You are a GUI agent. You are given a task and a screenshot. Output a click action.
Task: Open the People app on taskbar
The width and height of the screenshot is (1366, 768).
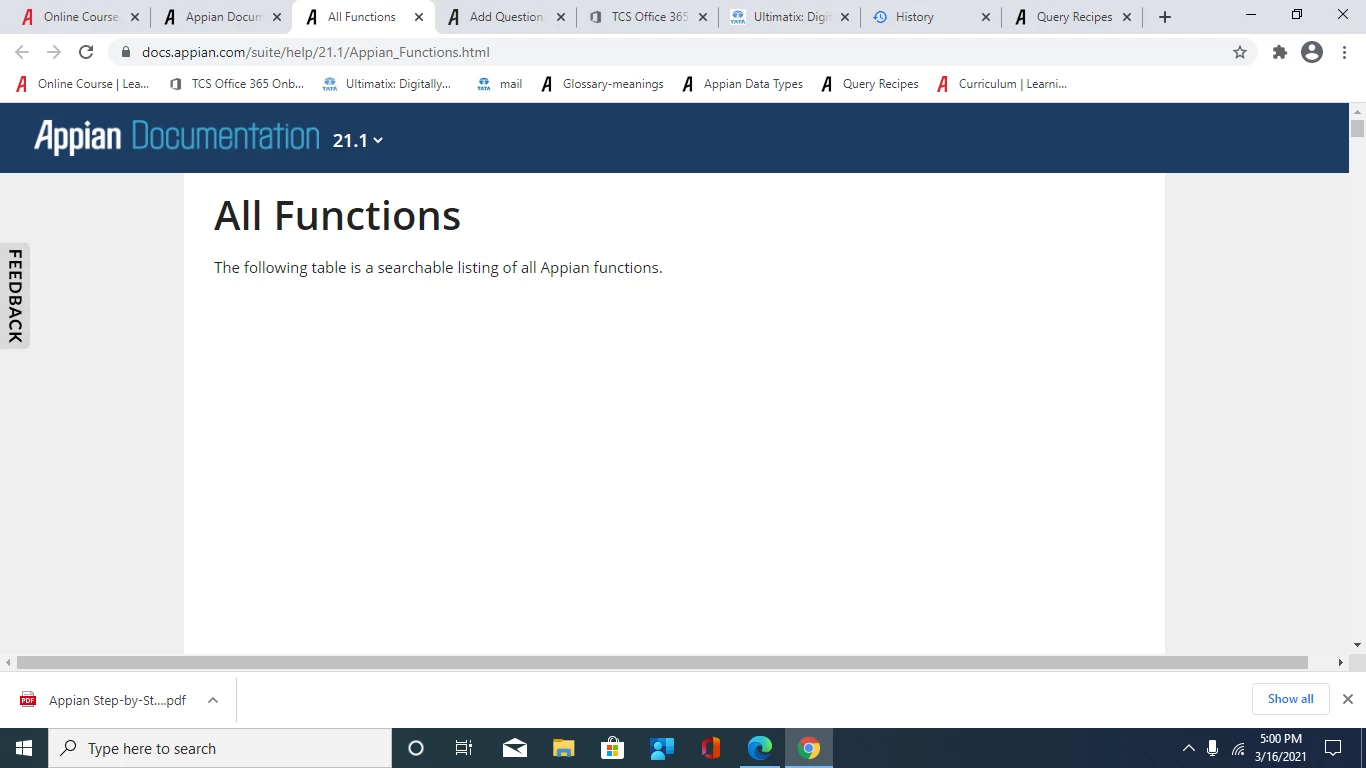662,748
